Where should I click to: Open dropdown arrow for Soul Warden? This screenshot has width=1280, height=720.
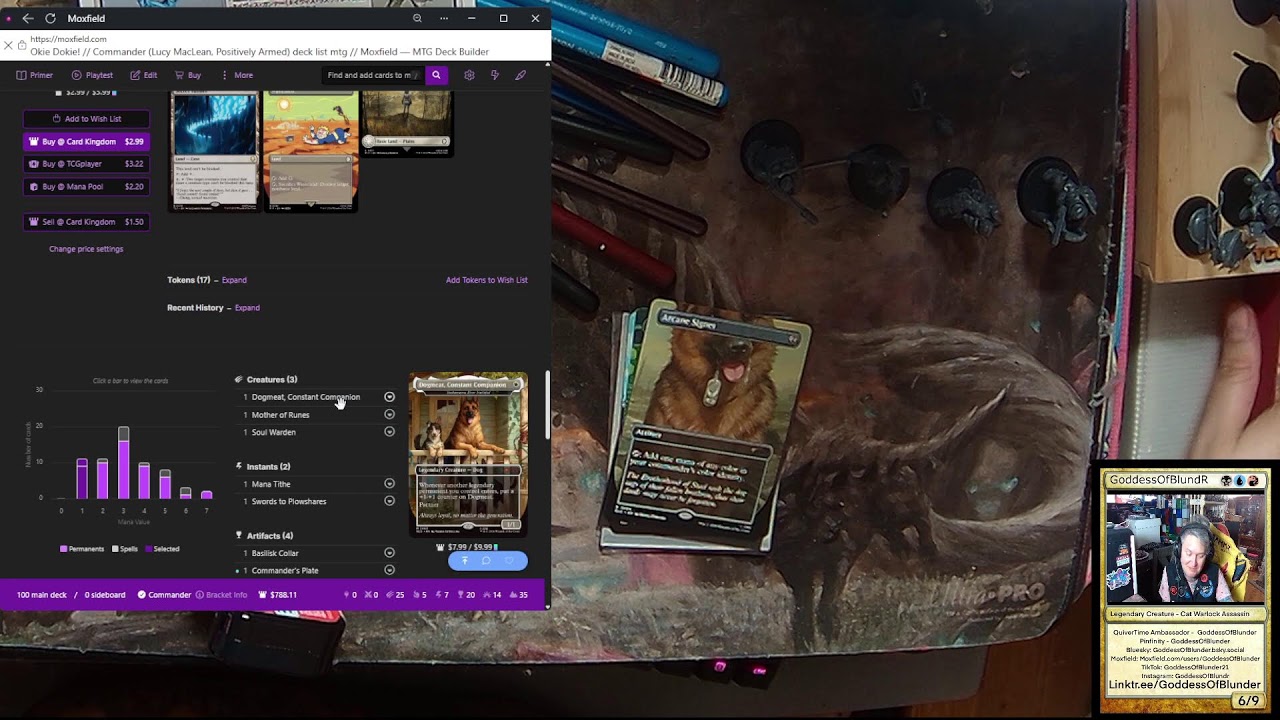(390, 432)
